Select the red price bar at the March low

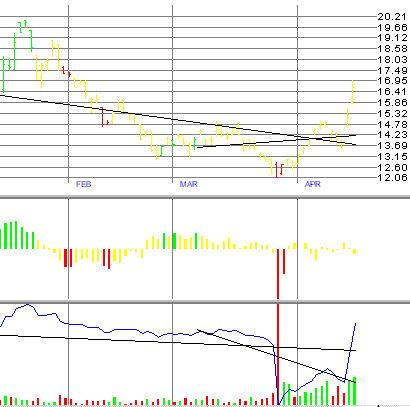point(277,170)
